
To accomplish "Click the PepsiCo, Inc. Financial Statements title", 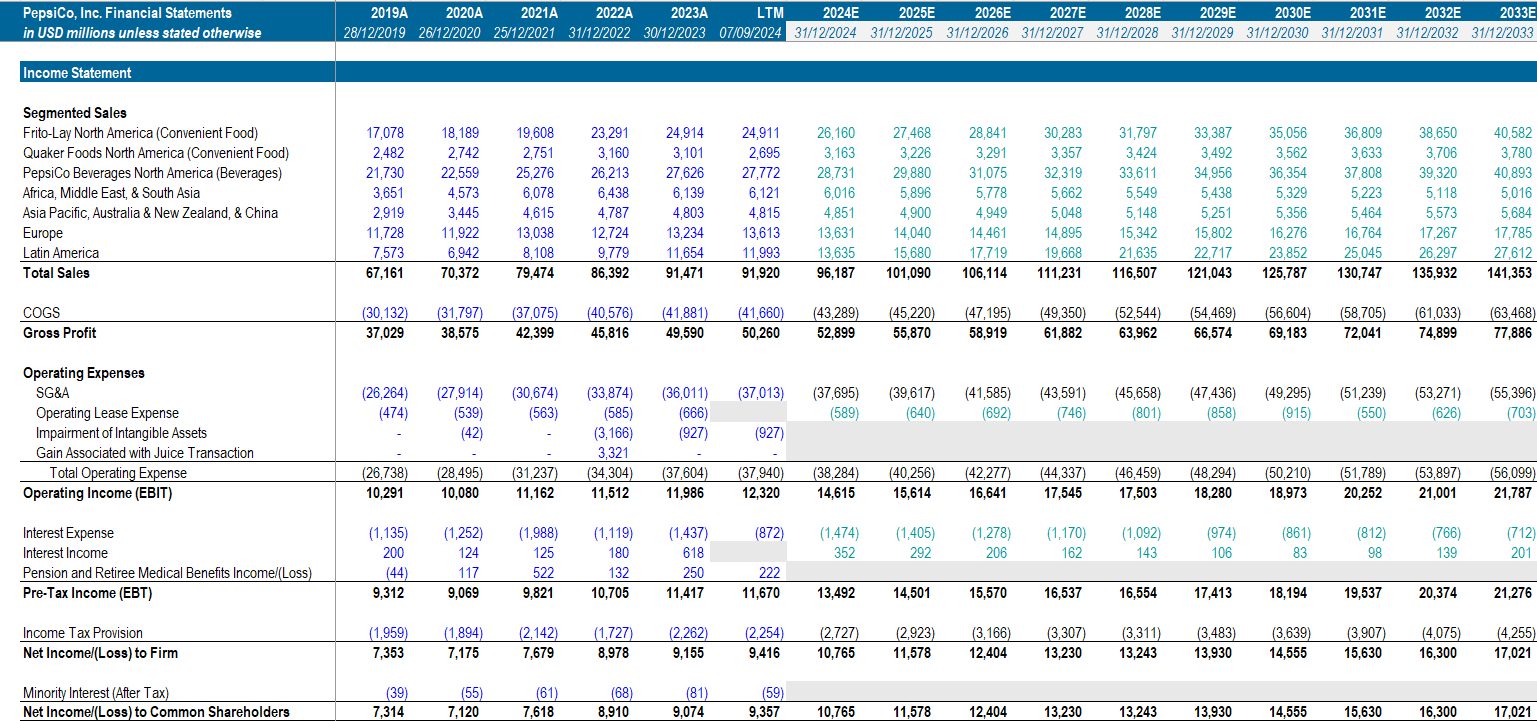I will [127, 13].
